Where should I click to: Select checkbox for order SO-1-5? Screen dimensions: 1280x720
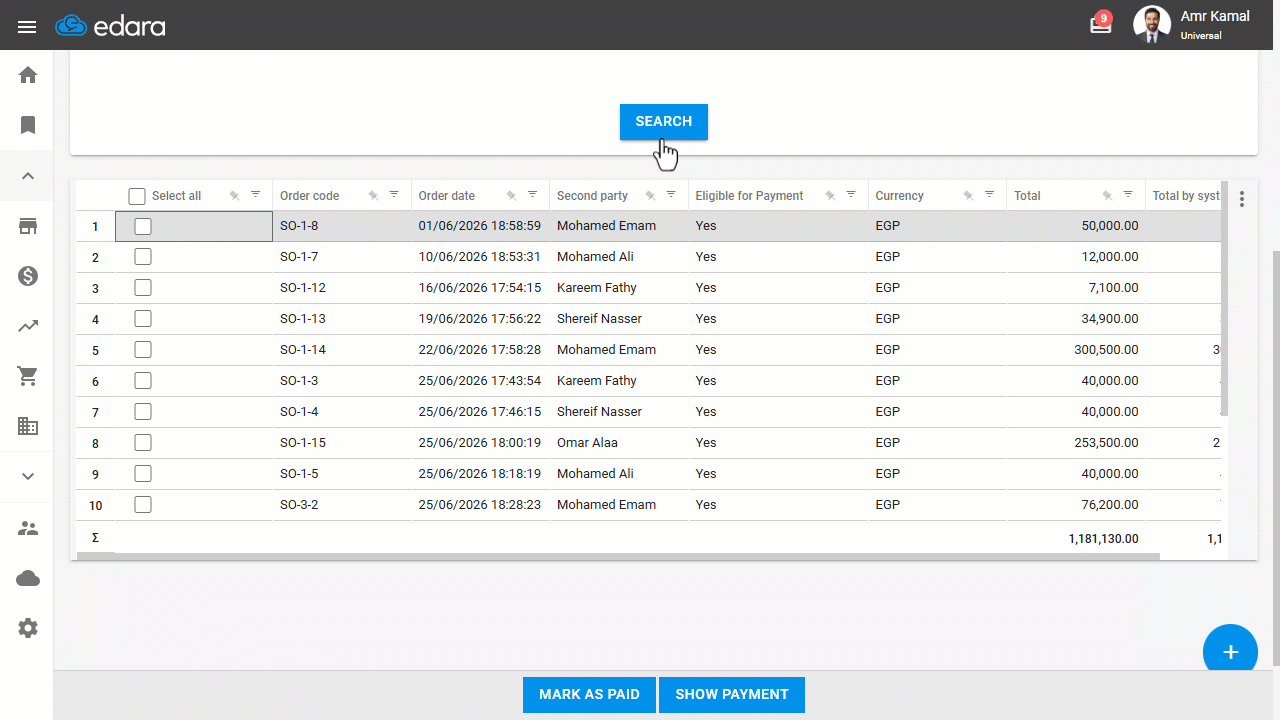[143, 474]
